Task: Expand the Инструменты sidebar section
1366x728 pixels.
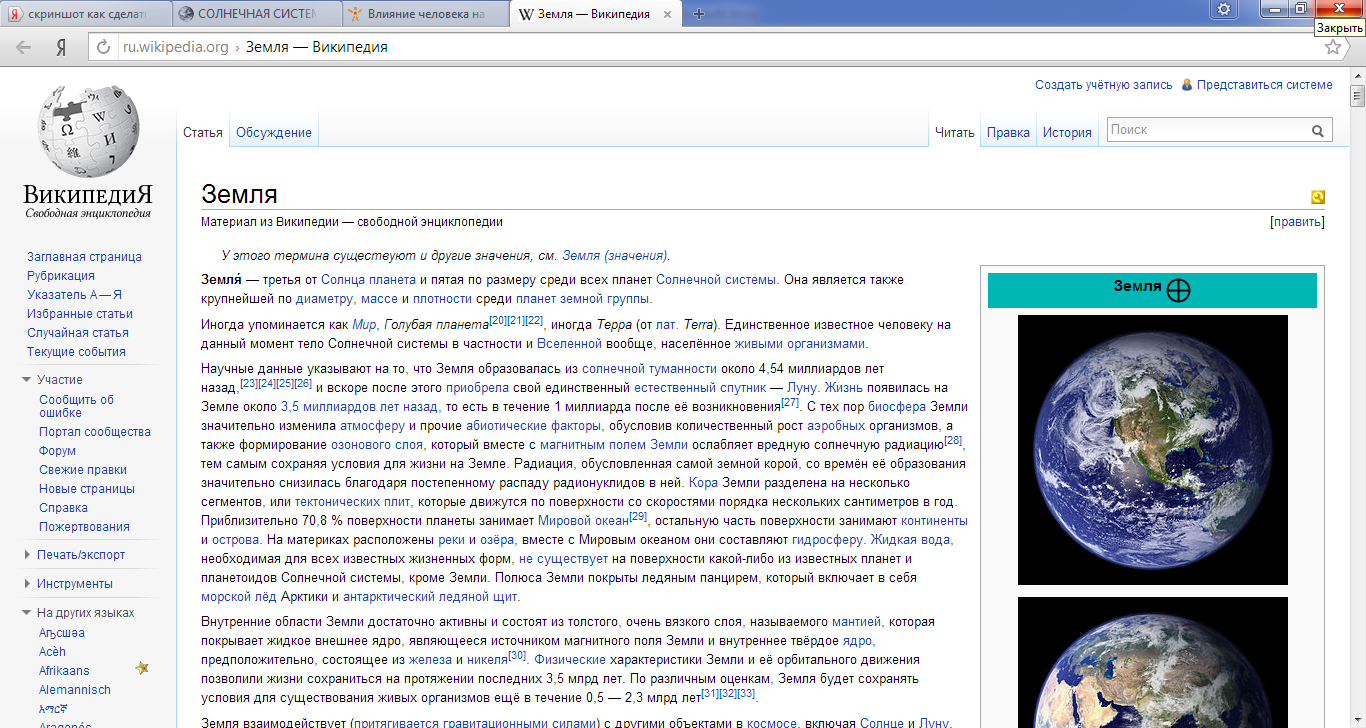Action: pos(27,584)
